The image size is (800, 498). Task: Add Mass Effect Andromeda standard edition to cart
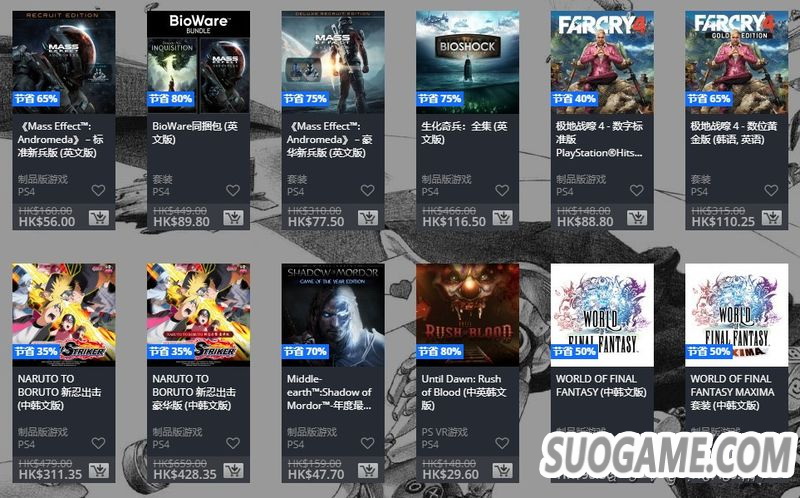tap(99, 218)
